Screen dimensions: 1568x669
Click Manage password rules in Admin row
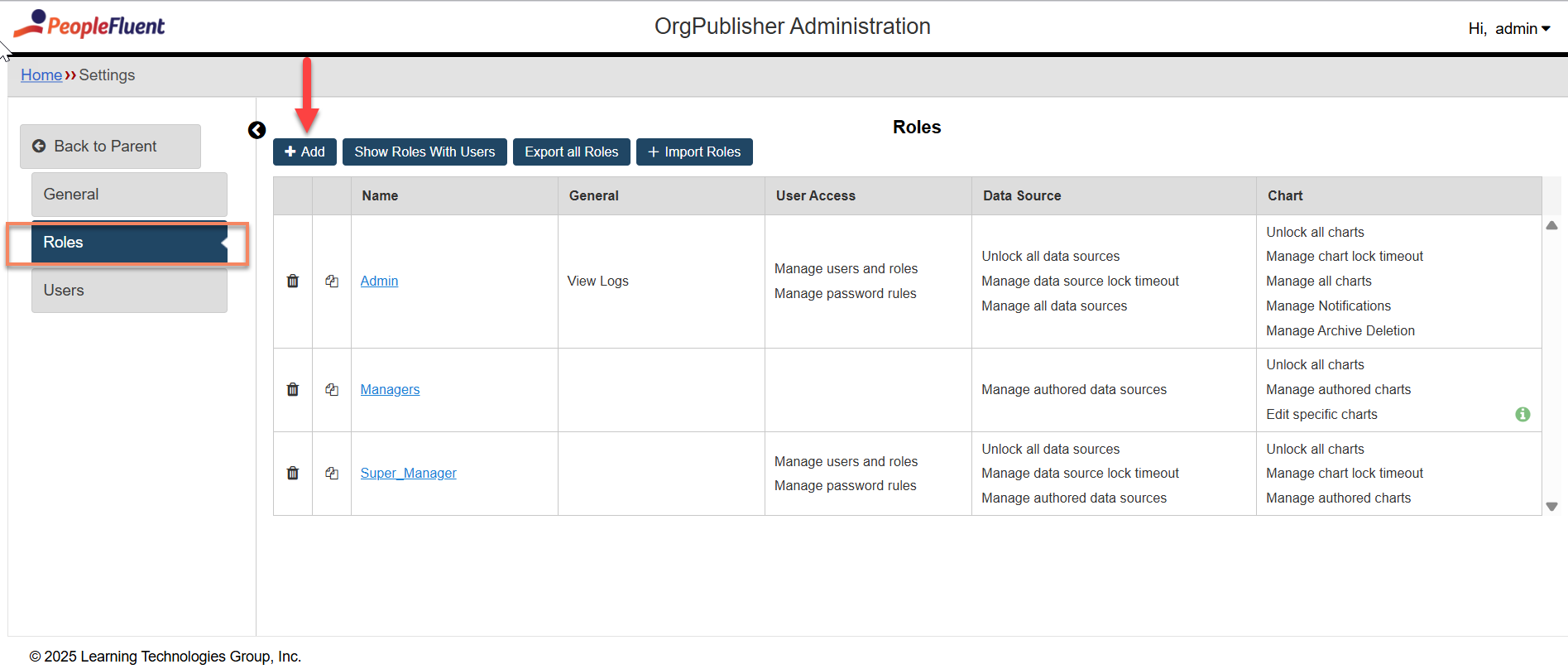click(845, 293)
